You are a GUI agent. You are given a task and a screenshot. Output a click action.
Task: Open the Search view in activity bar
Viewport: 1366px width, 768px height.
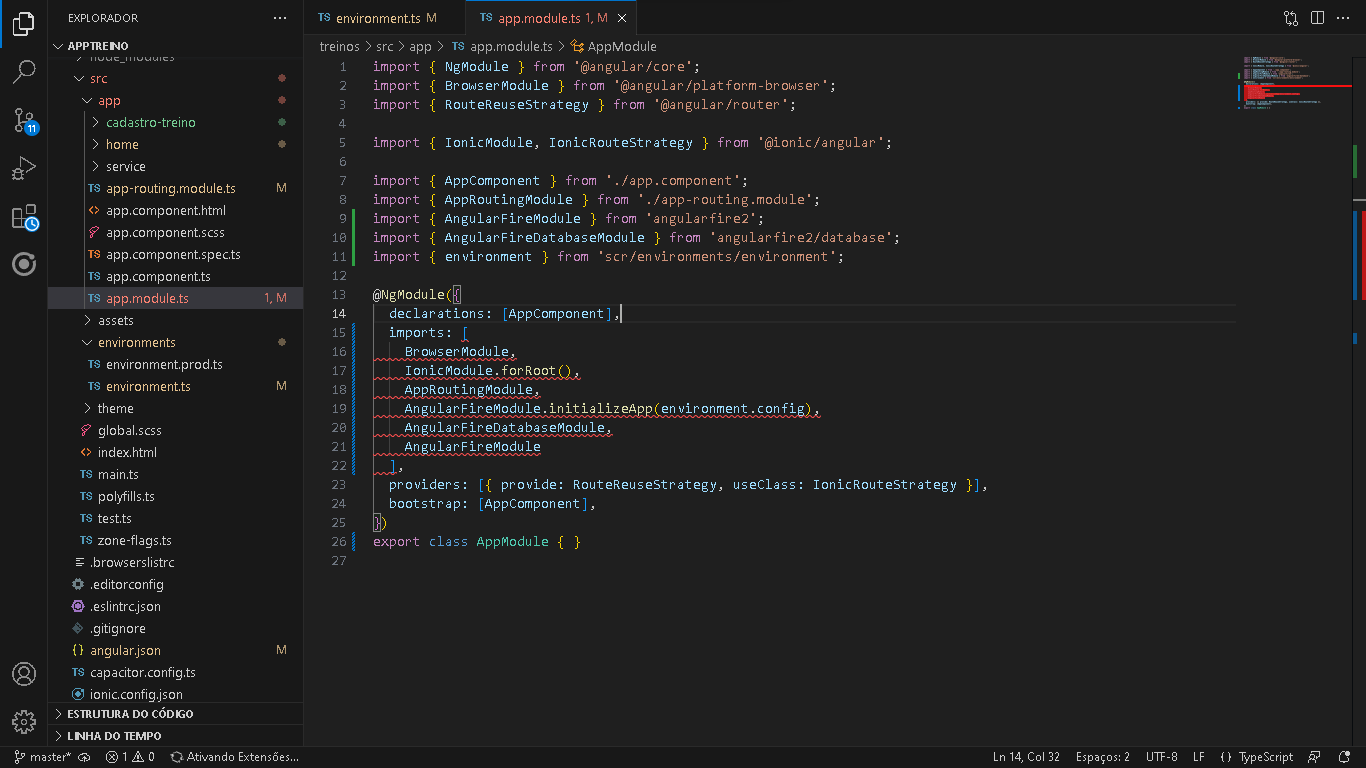(x=24, y=71)
